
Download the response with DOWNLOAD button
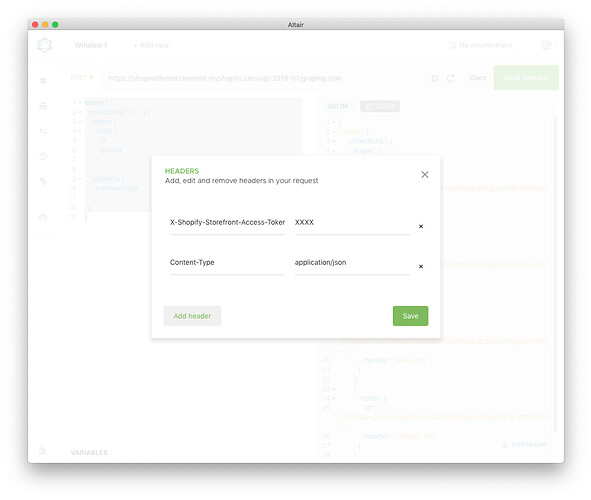tap(525, 445)
